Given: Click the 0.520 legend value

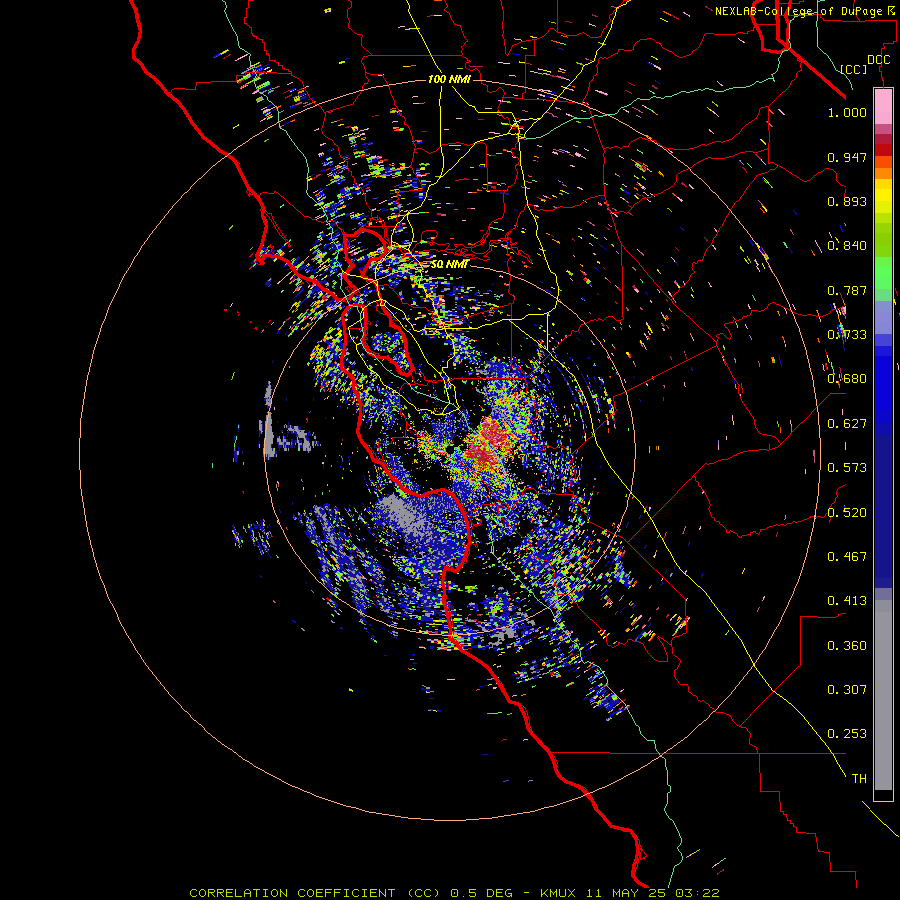Looking at the screenshot, I should point(847,513).
